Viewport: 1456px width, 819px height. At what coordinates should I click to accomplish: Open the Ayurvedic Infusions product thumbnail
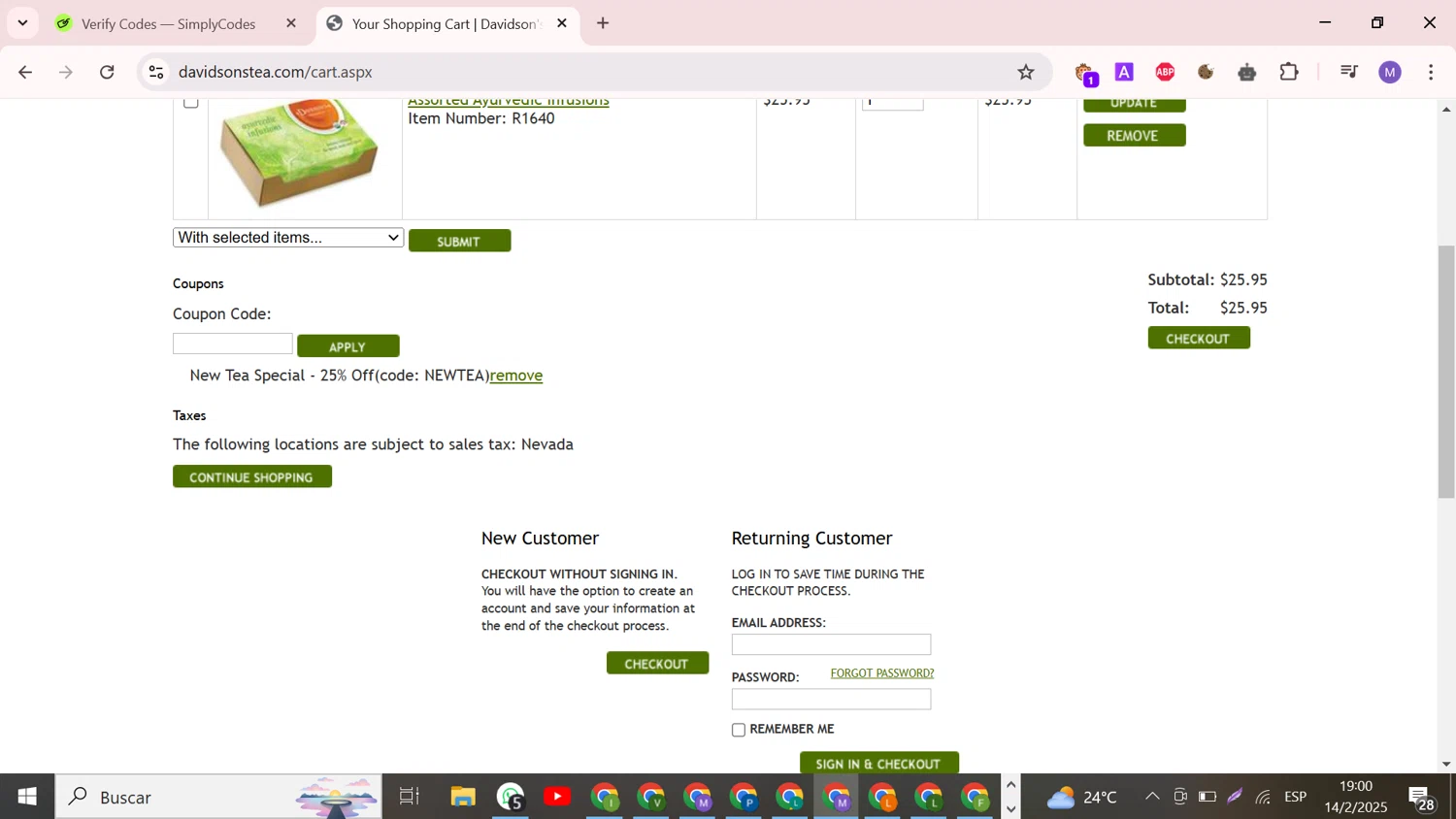299,153
